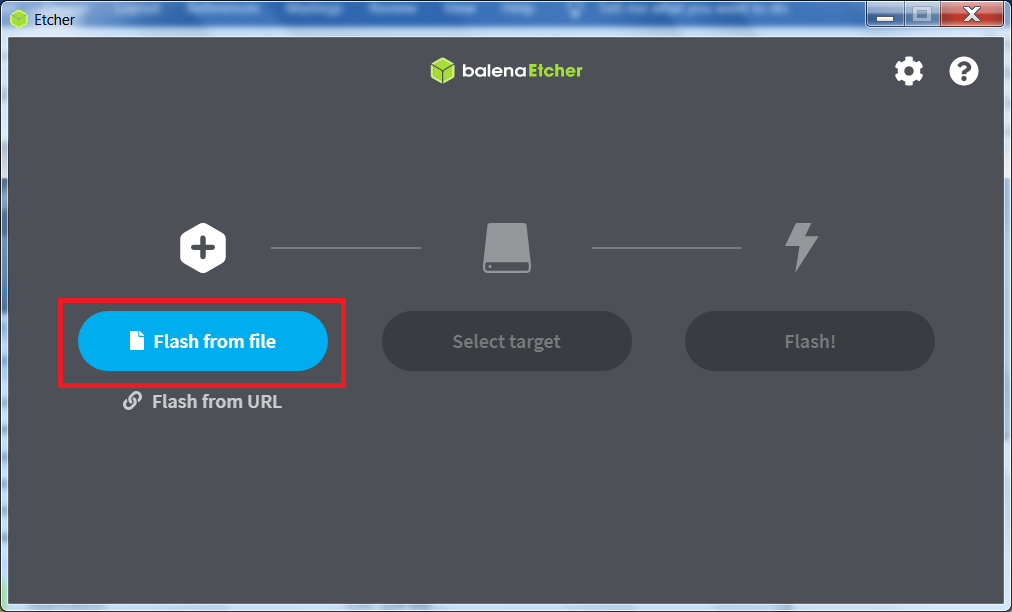
Task: Click the white plus hexagon icon
Action: (203, 248)
